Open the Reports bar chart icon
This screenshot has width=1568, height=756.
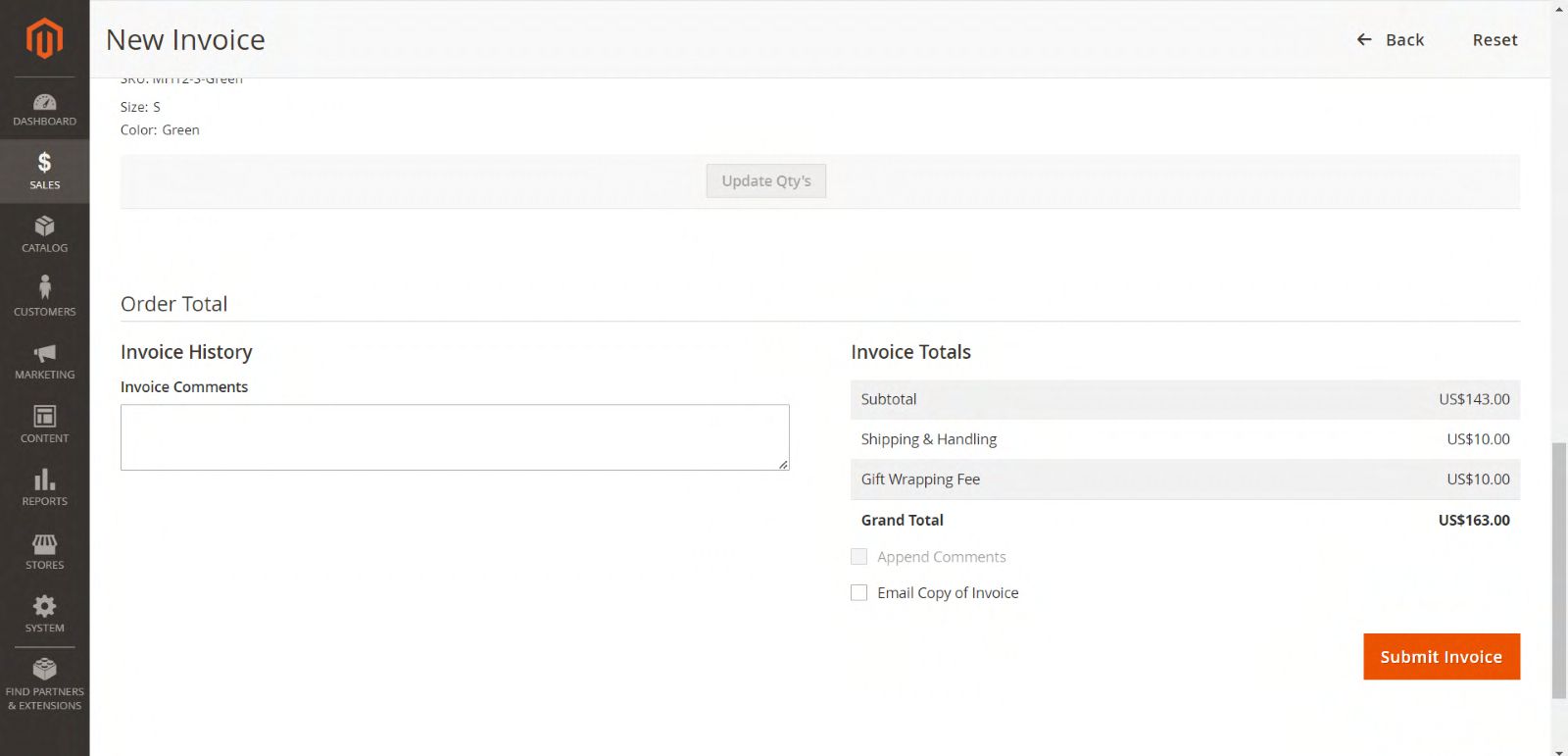pos(44,479)
